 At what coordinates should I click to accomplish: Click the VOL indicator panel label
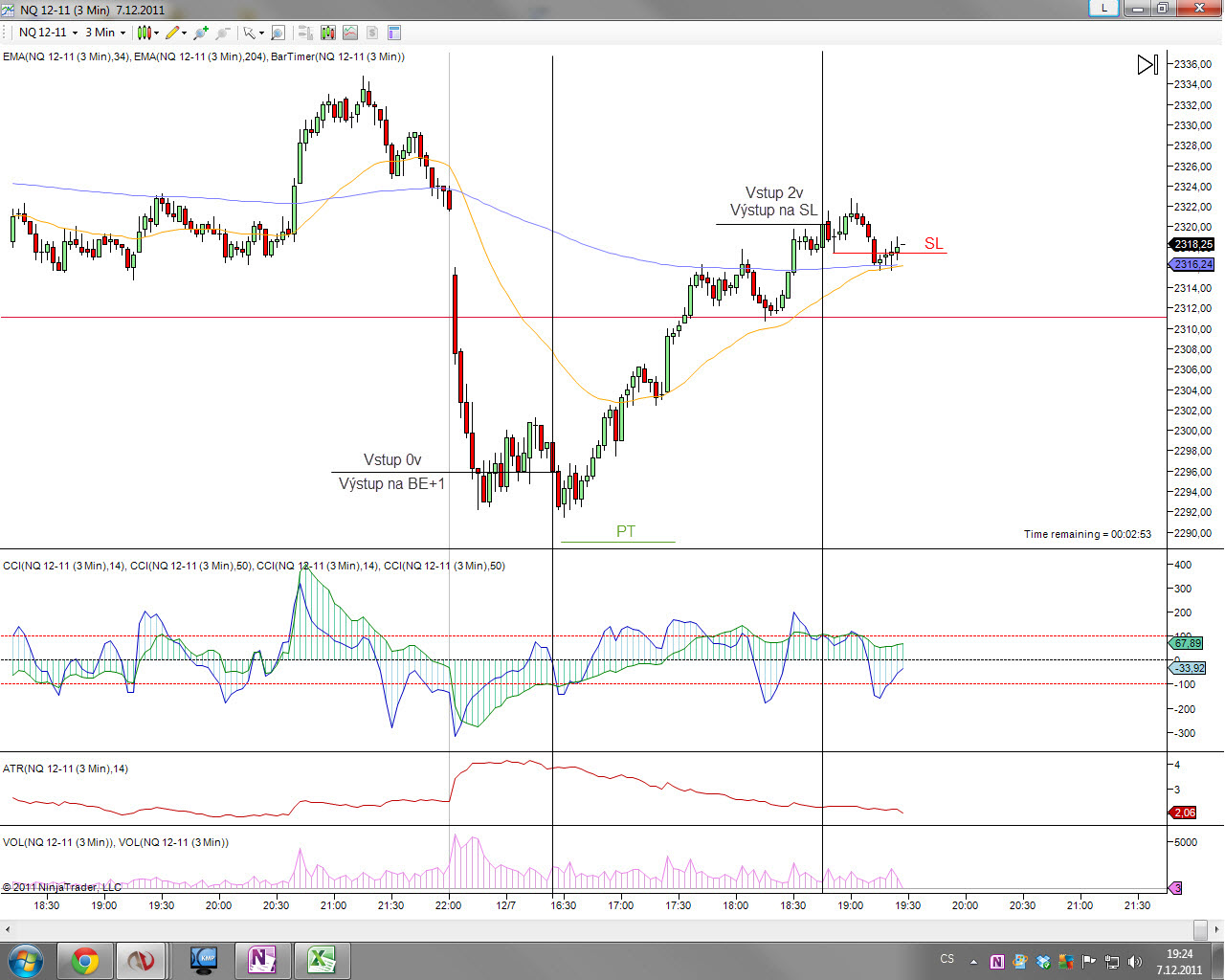(x=116, y=842)
